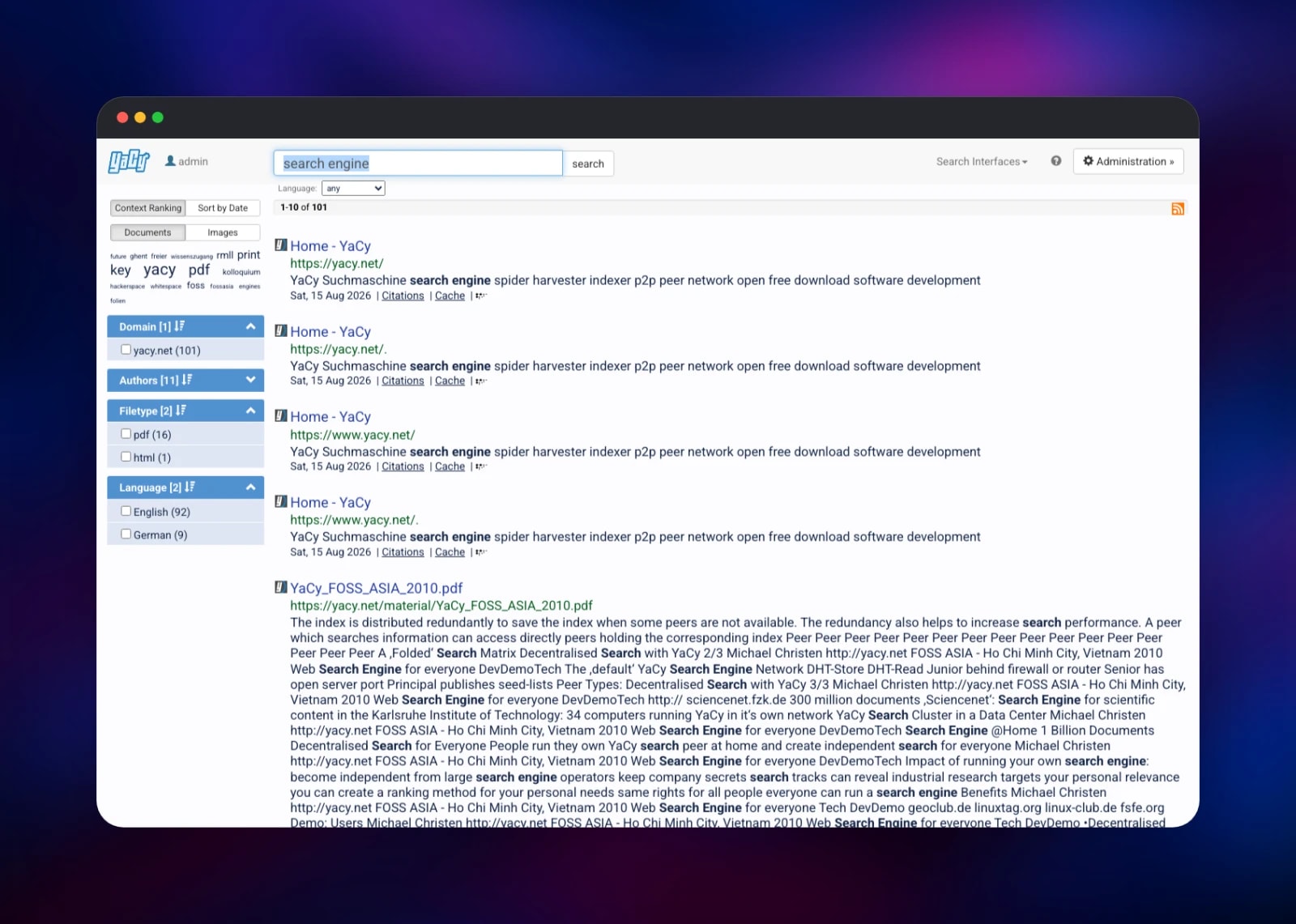Click the small icon after Cache in the https://yacy.net/ result
Screen dimensions: 1296x924
pyautogui.click(x=481, y=296)
